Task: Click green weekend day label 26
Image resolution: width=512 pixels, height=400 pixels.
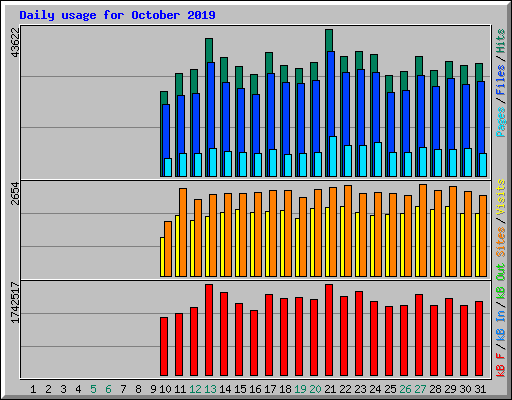Action: 405,389
